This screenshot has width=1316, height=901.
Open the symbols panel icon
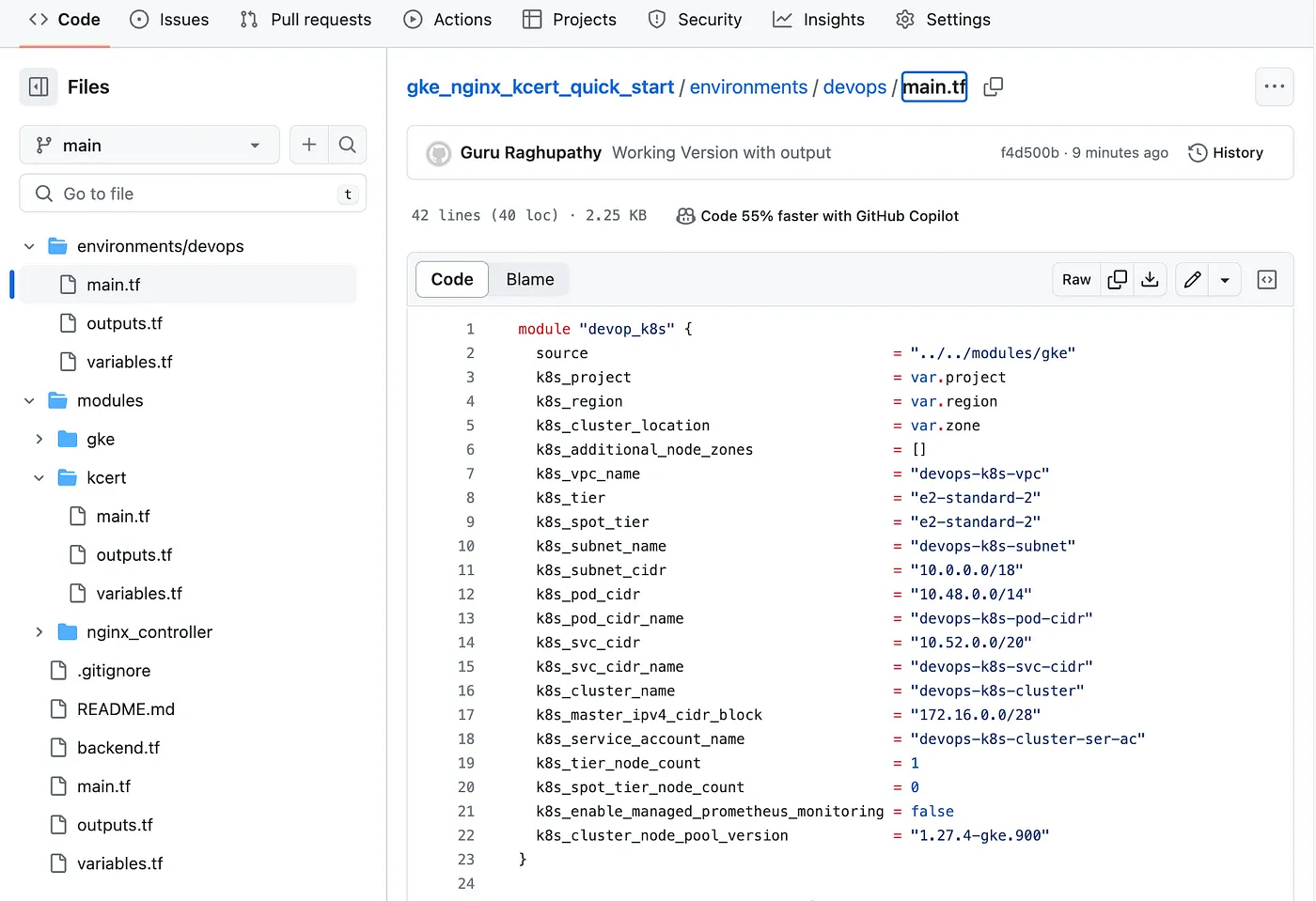coord(1266,279)
